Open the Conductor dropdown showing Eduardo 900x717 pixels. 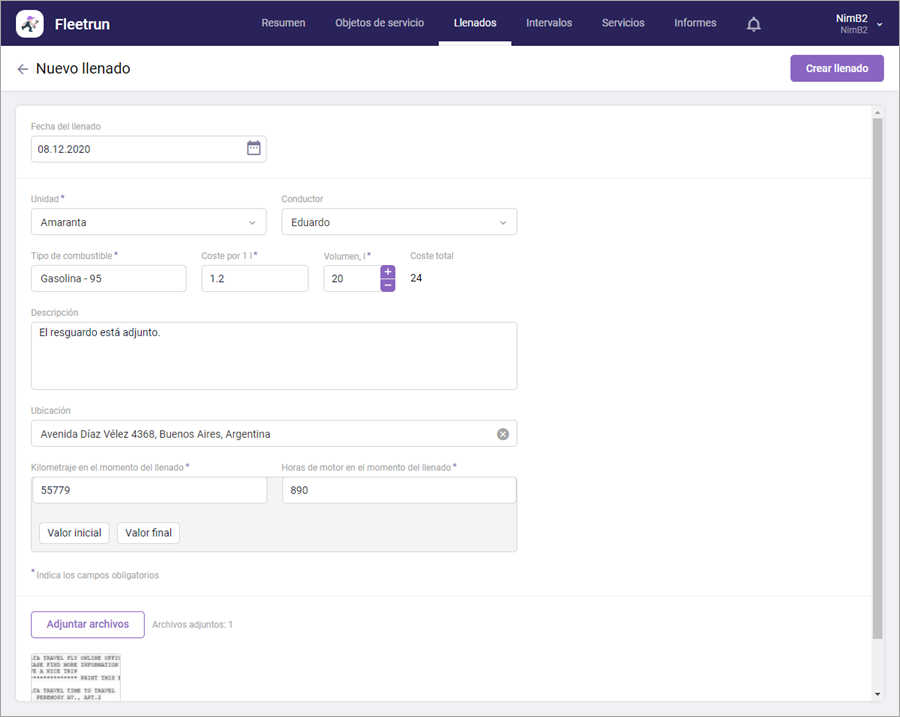(399, 222)
